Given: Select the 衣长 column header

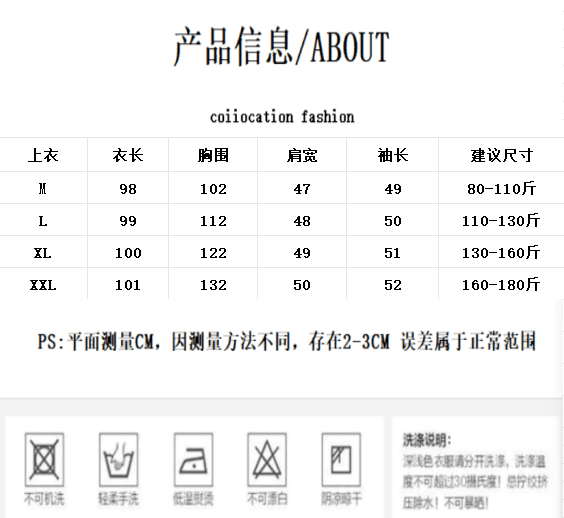Looking at the screenshot, I should tap(128, 155).
